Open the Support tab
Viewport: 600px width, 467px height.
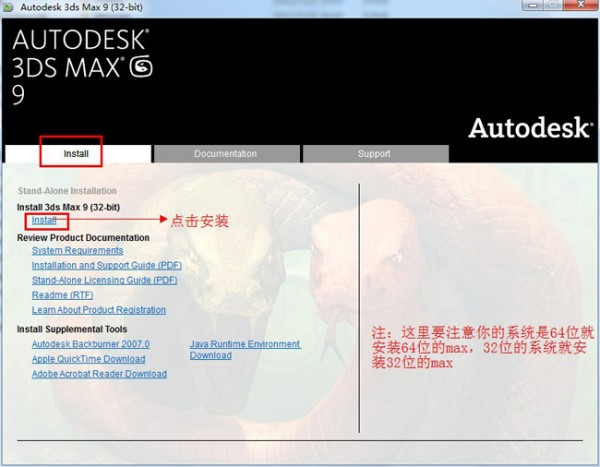pos(375,154)
